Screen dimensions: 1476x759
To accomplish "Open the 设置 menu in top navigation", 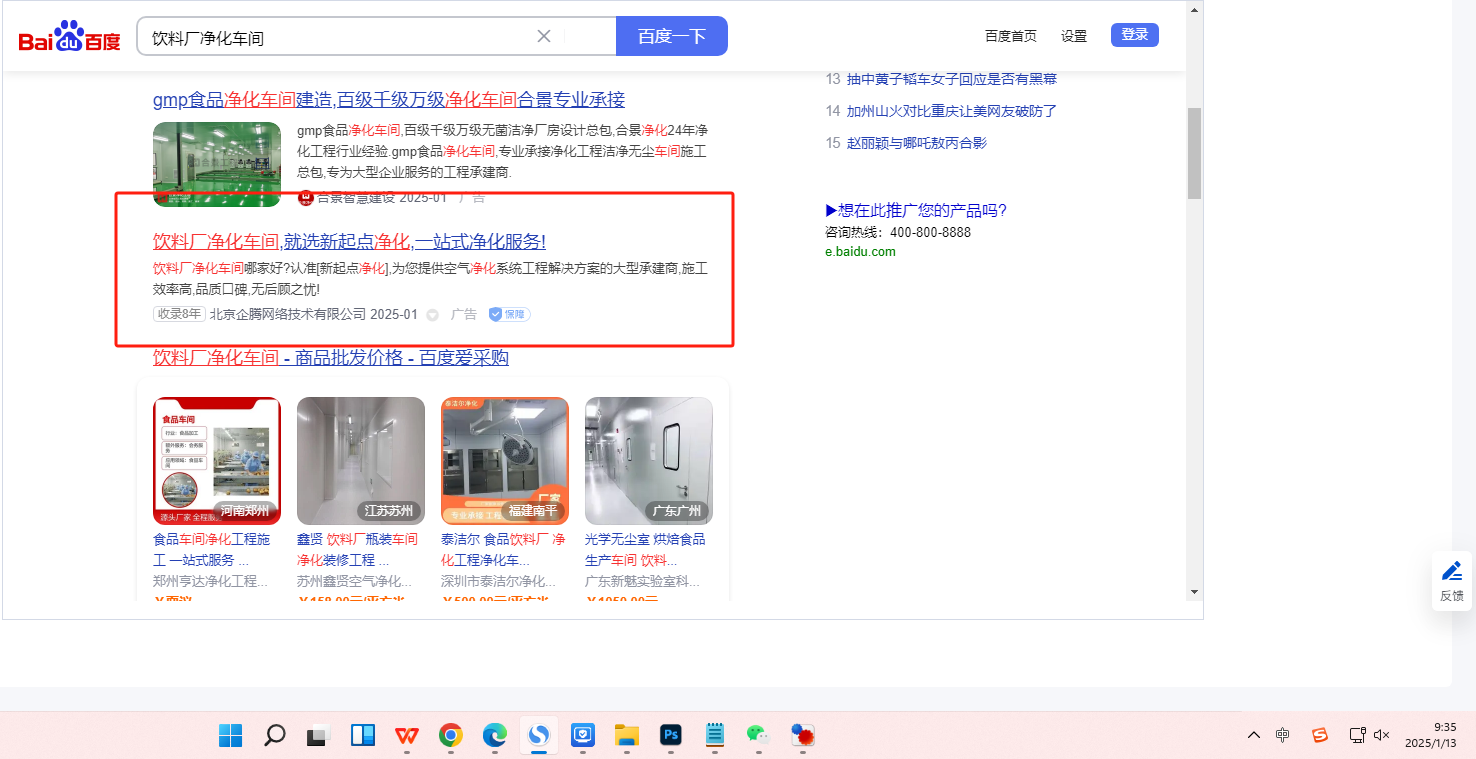I will tap(1074, 36).
